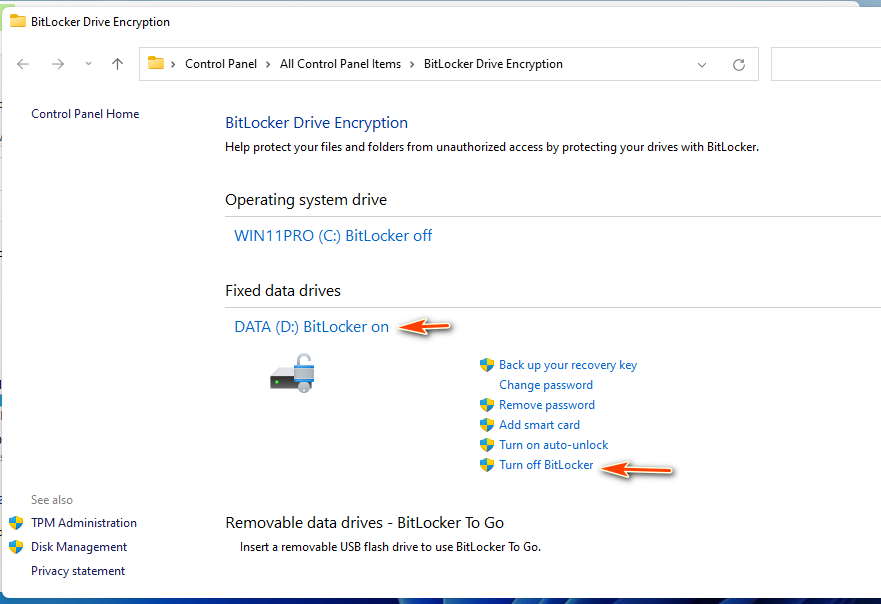The height and width of the screenshot is (604, 881).
Task: Open Back up your recovery key
Action: click(x=568, y=365)
